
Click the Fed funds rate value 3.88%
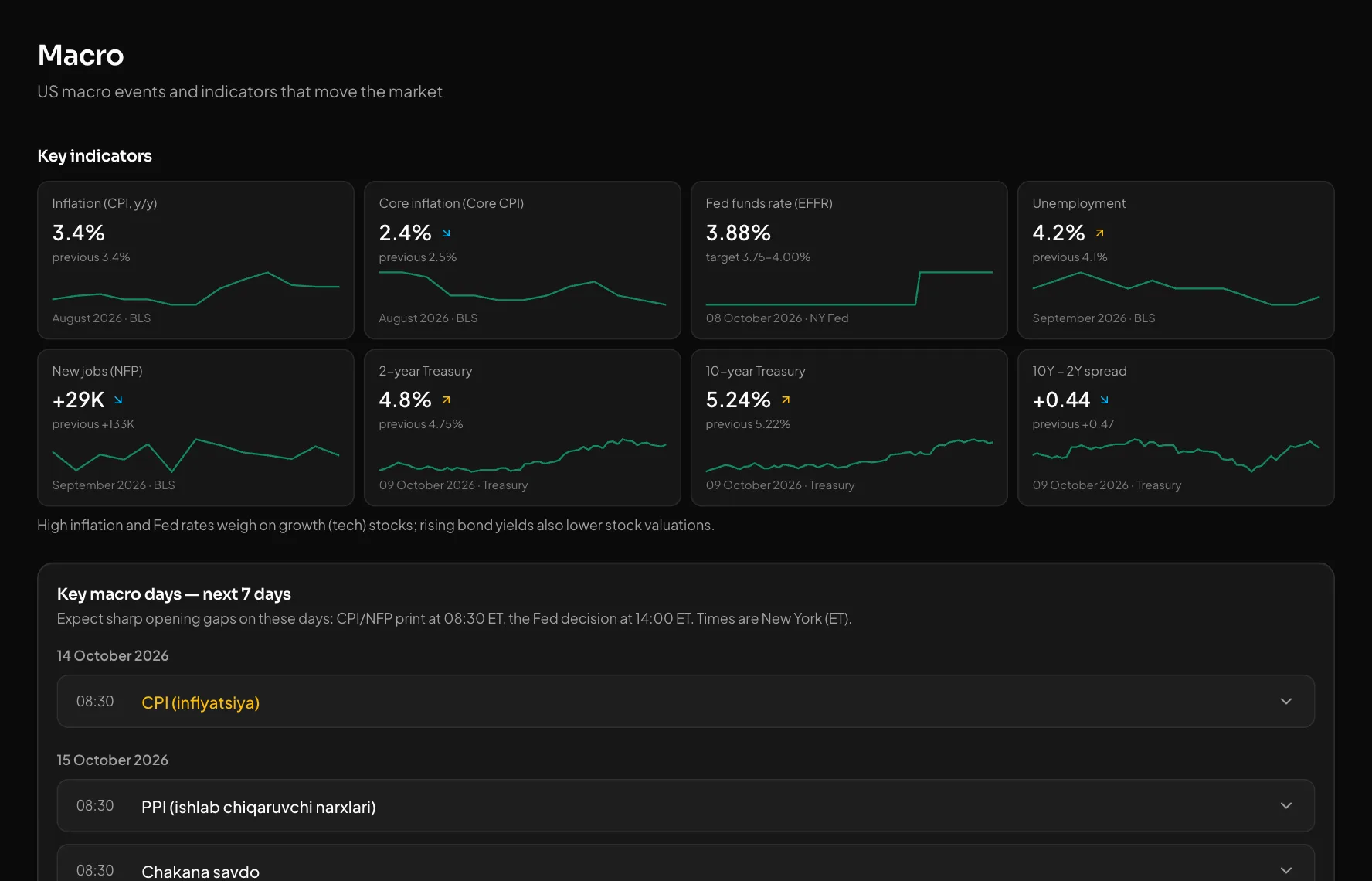point(738,233)
